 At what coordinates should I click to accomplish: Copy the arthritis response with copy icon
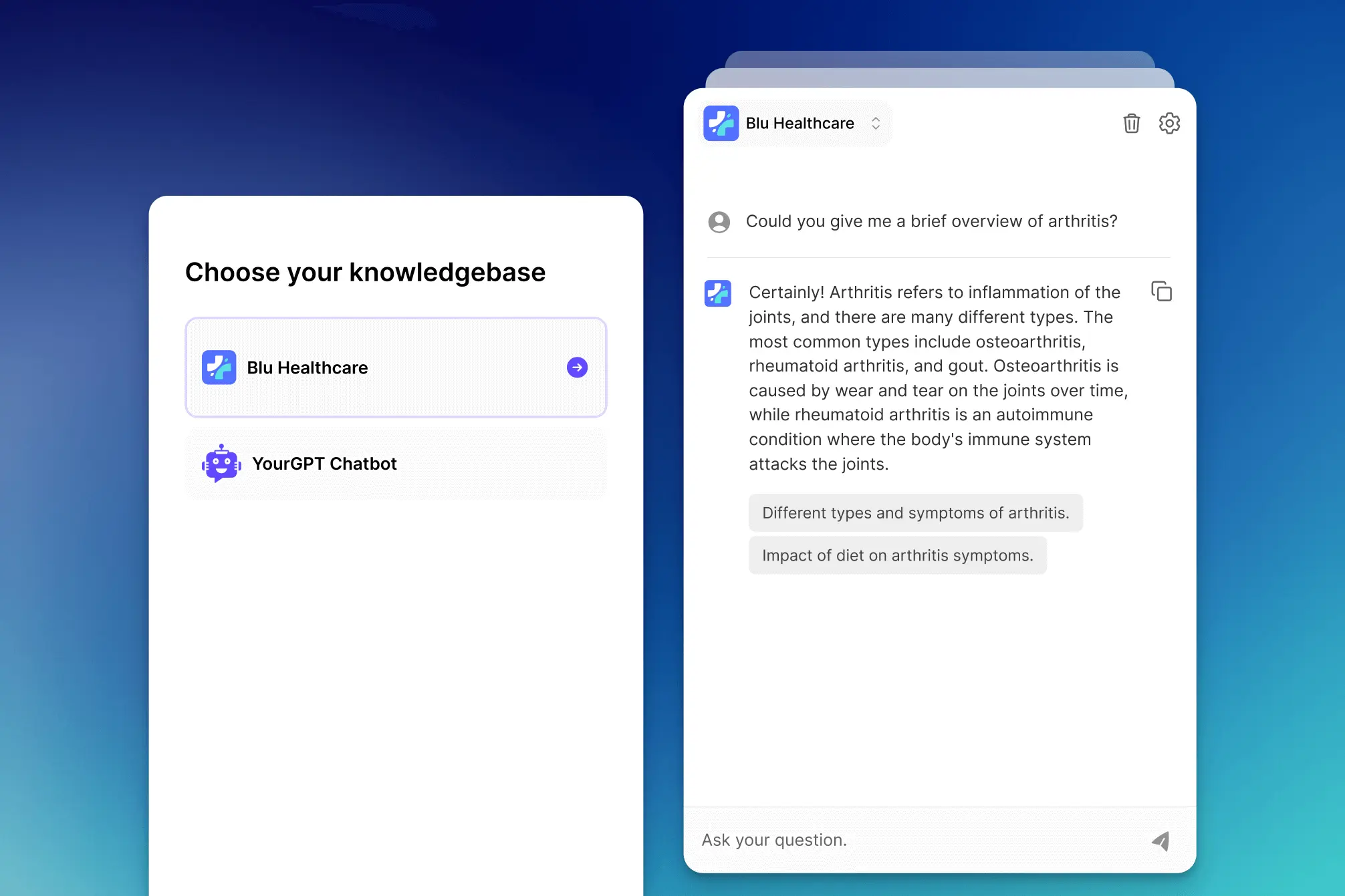click(x=1161, y=292)
